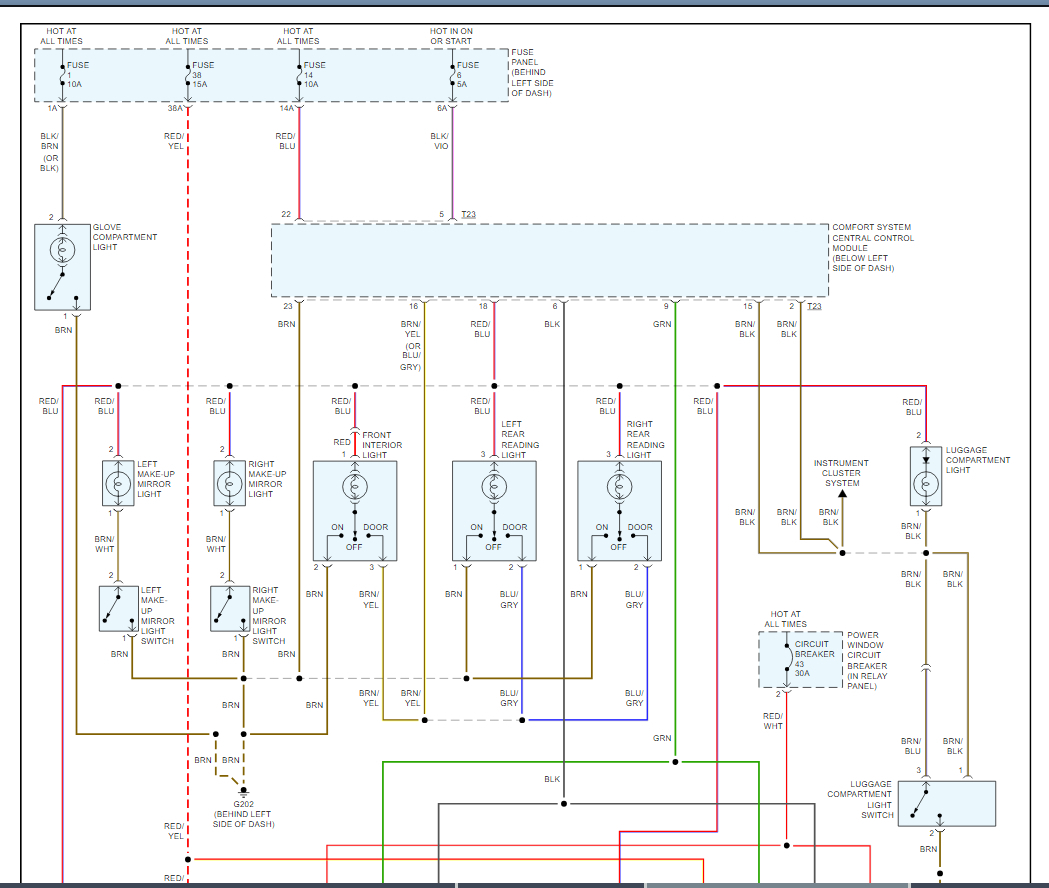Click the comfort system central control module box

[x=549, y=260]
